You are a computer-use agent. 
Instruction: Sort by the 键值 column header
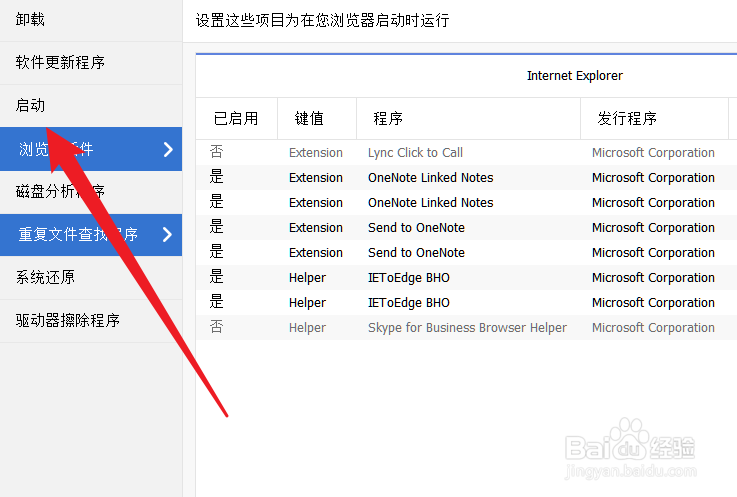tap(317, 118)
